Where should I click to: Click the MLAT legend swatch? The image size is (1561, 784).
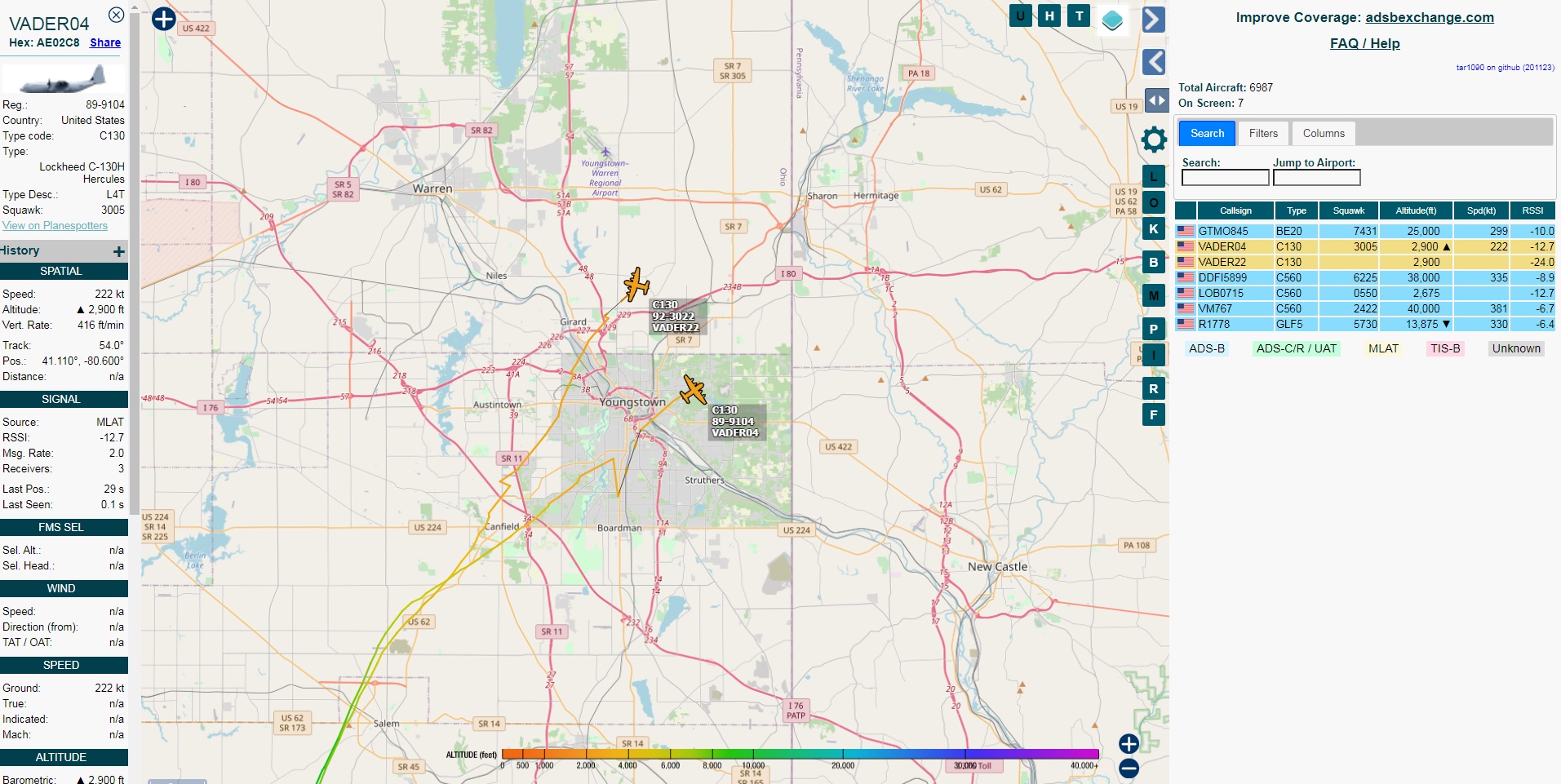coord(1383,348)
